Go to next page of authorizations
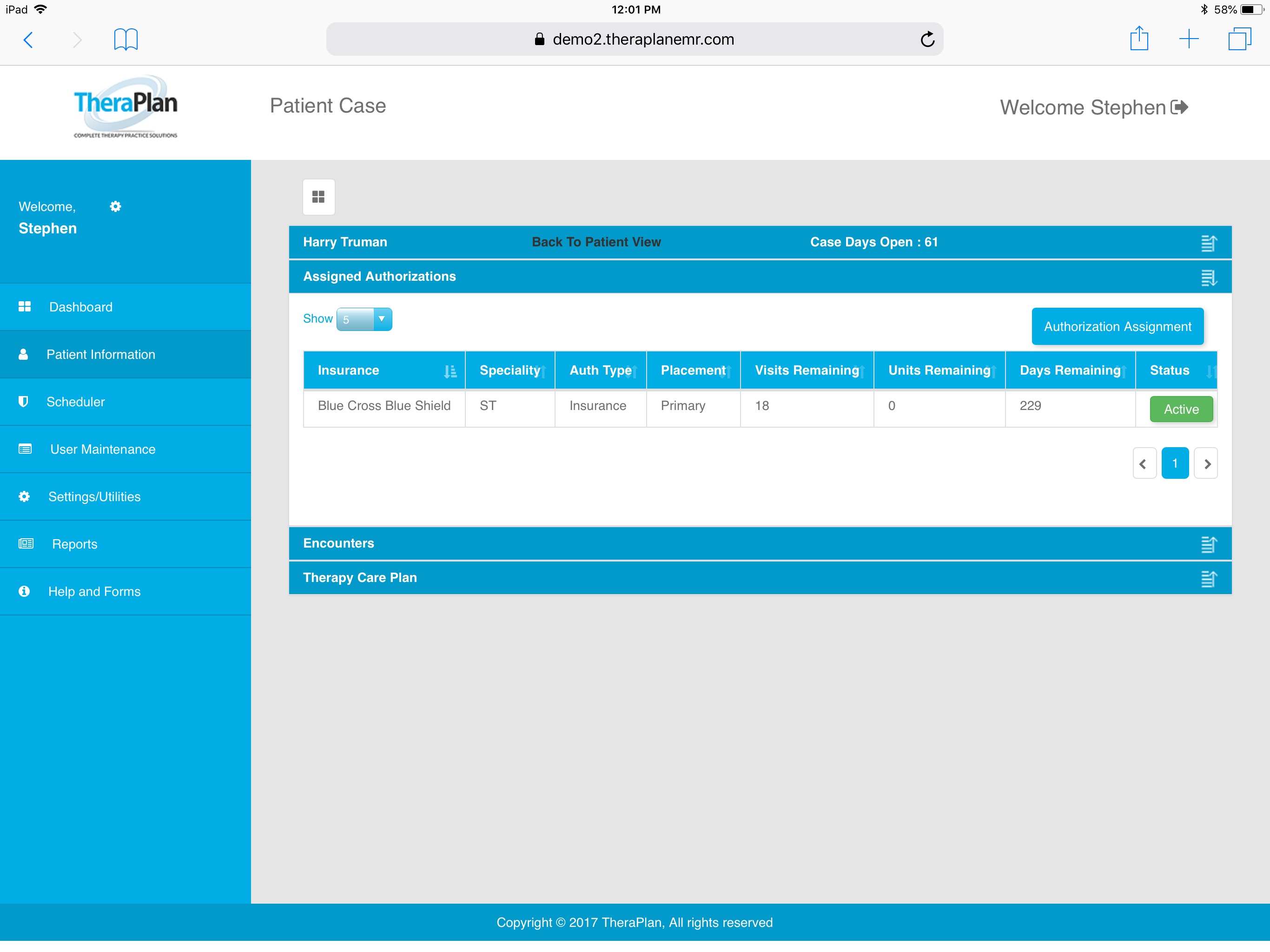 (x=1206, y=463)
